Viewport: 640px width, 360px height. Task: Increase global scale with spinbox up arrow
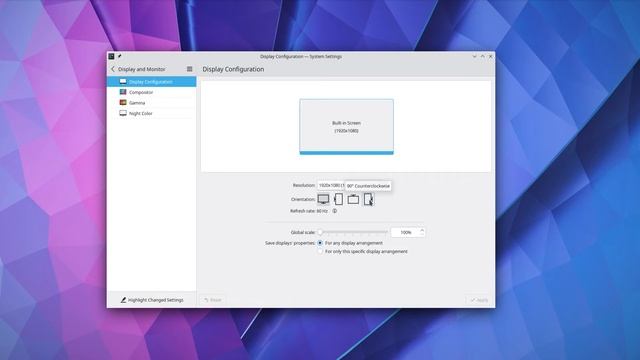click(x=422, y=230)
